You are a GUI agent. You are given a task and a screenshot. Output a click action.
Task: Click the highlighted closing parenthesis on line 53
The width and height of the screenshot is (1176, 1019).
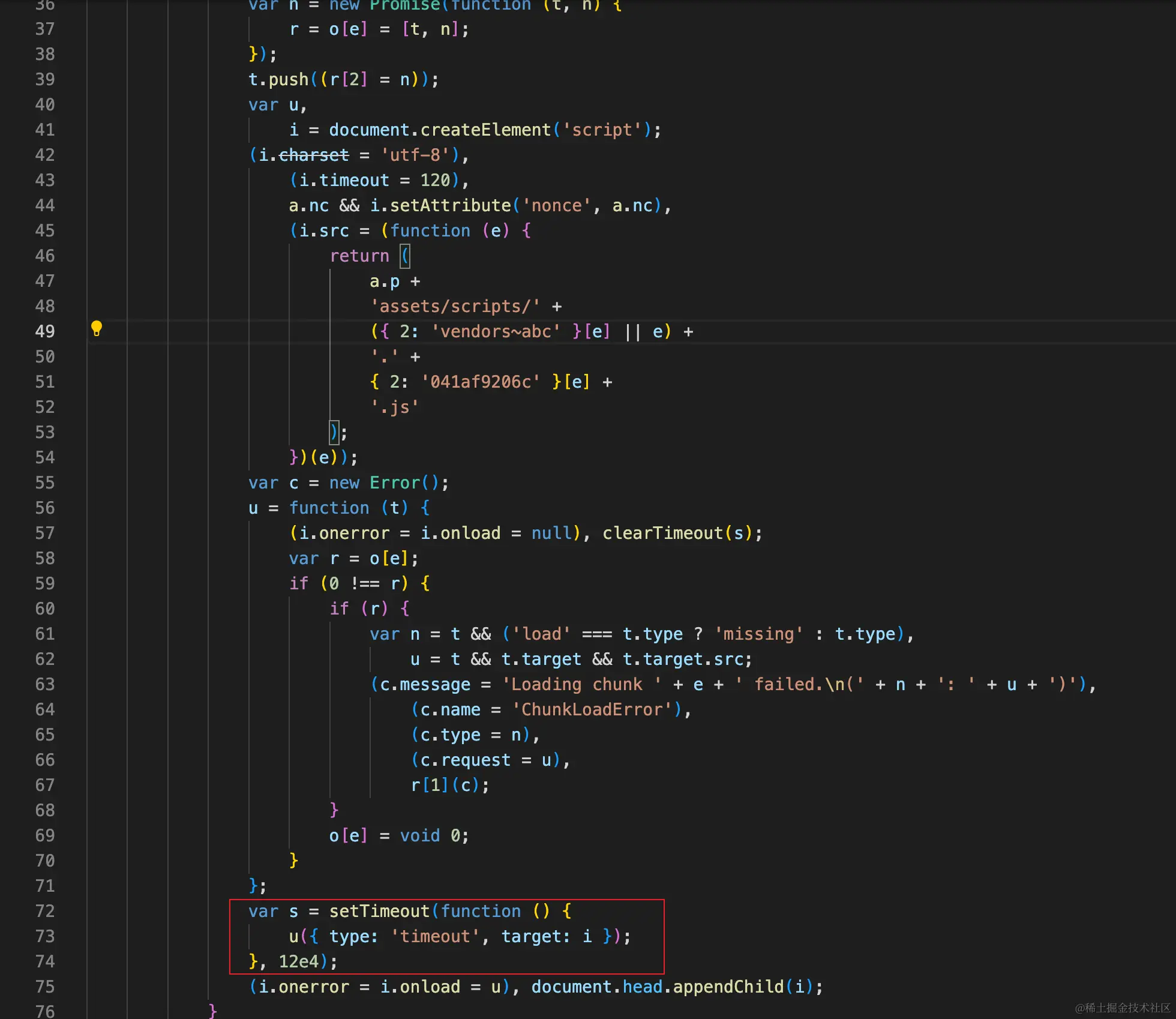tap(334, 432)
